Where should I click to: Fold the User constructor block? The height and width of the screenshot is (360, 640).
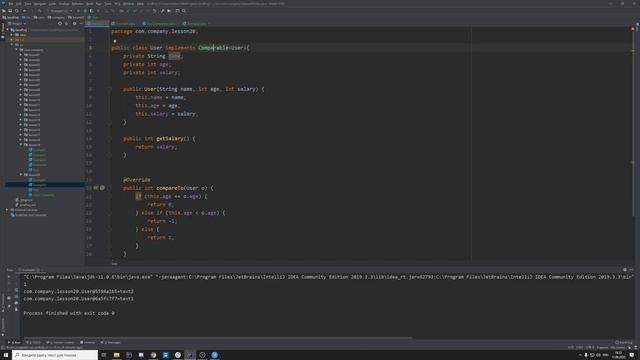coord(109,89)
